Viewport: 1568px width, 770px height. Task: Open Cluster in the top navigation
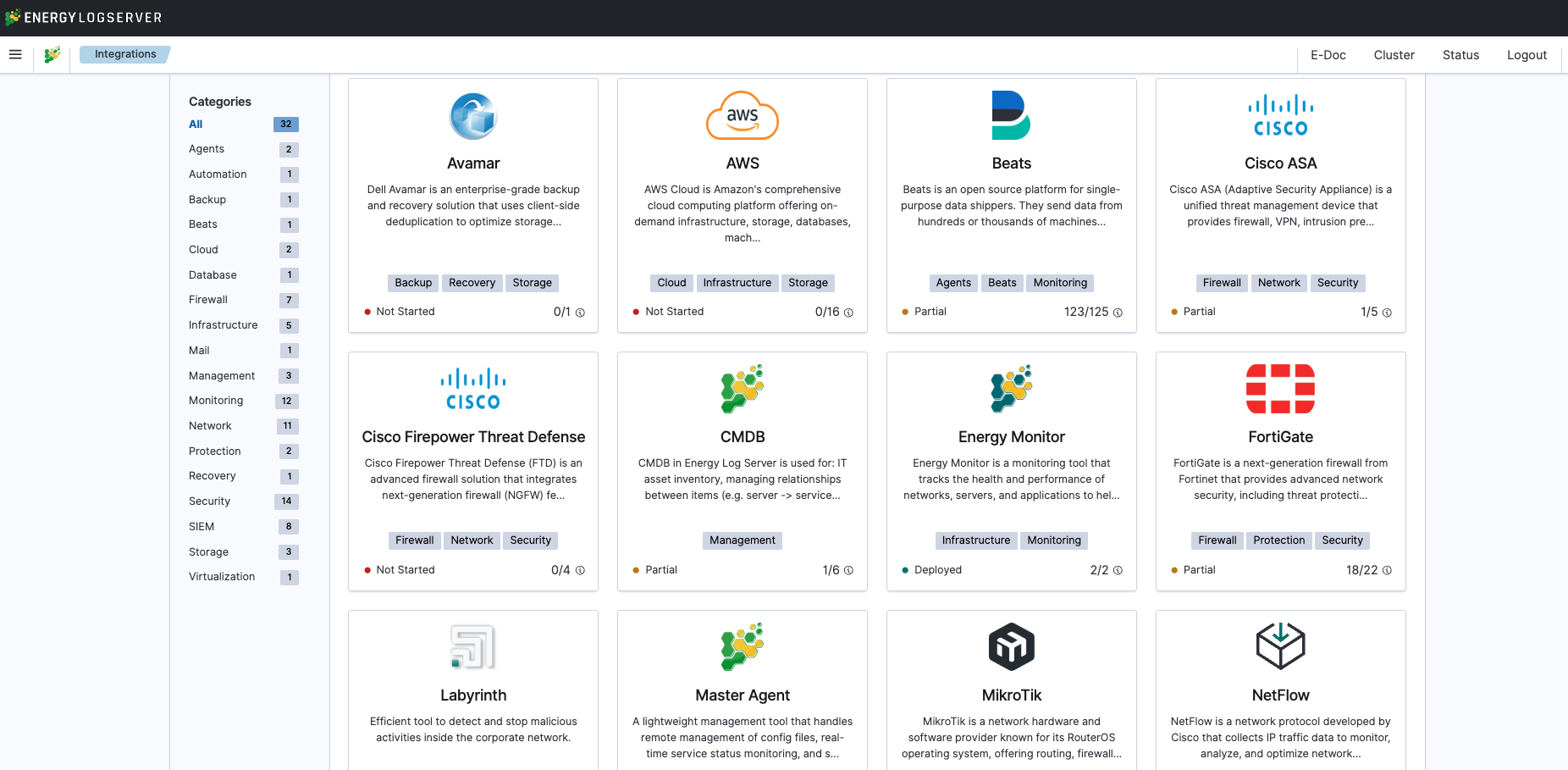tap(1394, 55)
